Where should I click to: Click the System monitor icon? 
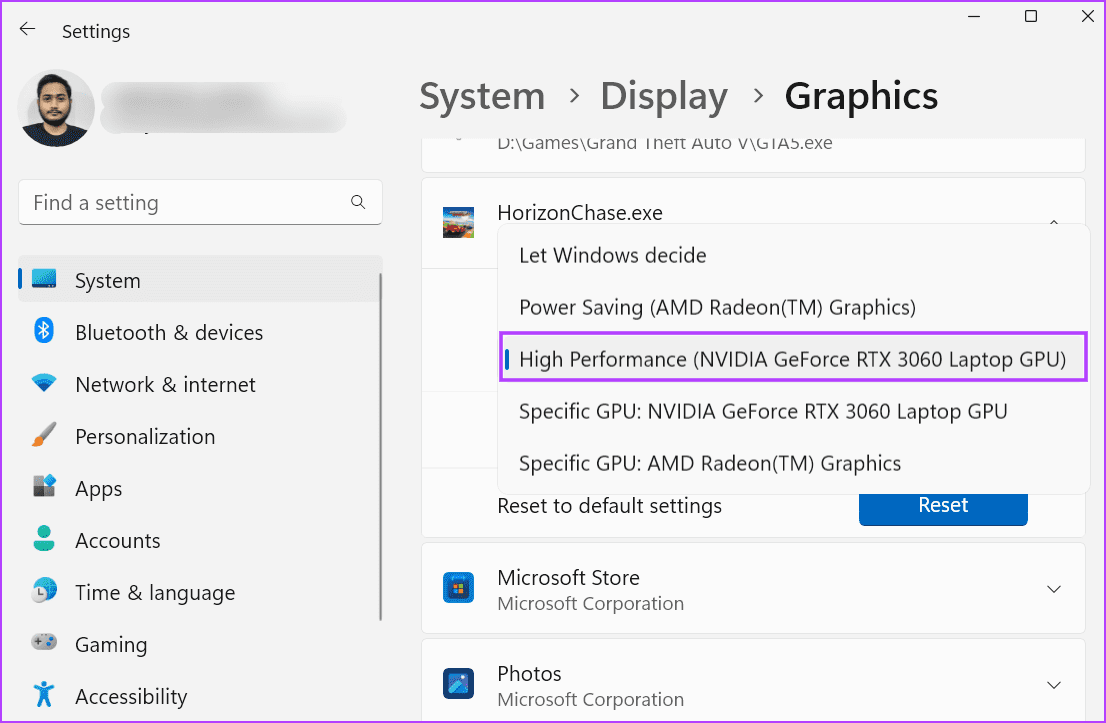[x=44, y=279]
